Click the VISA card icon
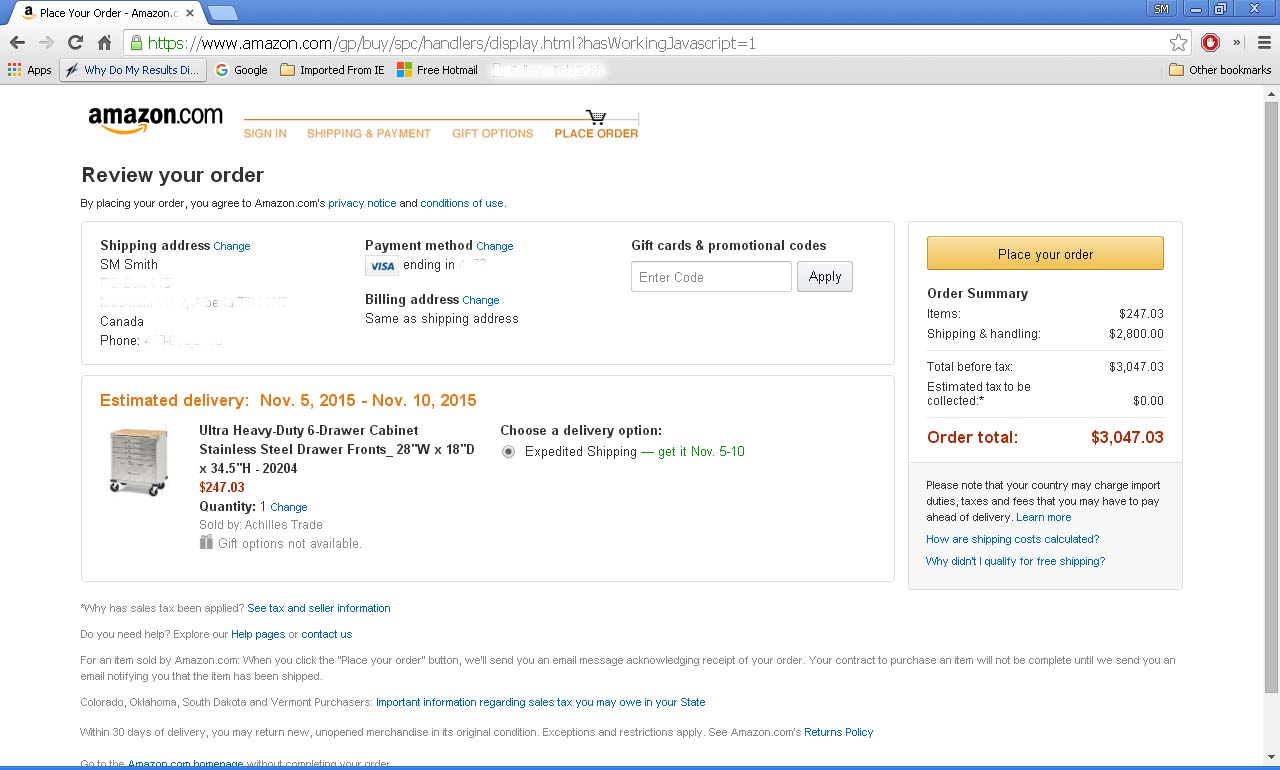The image size is (1280, 770). [x=382, y=266]
